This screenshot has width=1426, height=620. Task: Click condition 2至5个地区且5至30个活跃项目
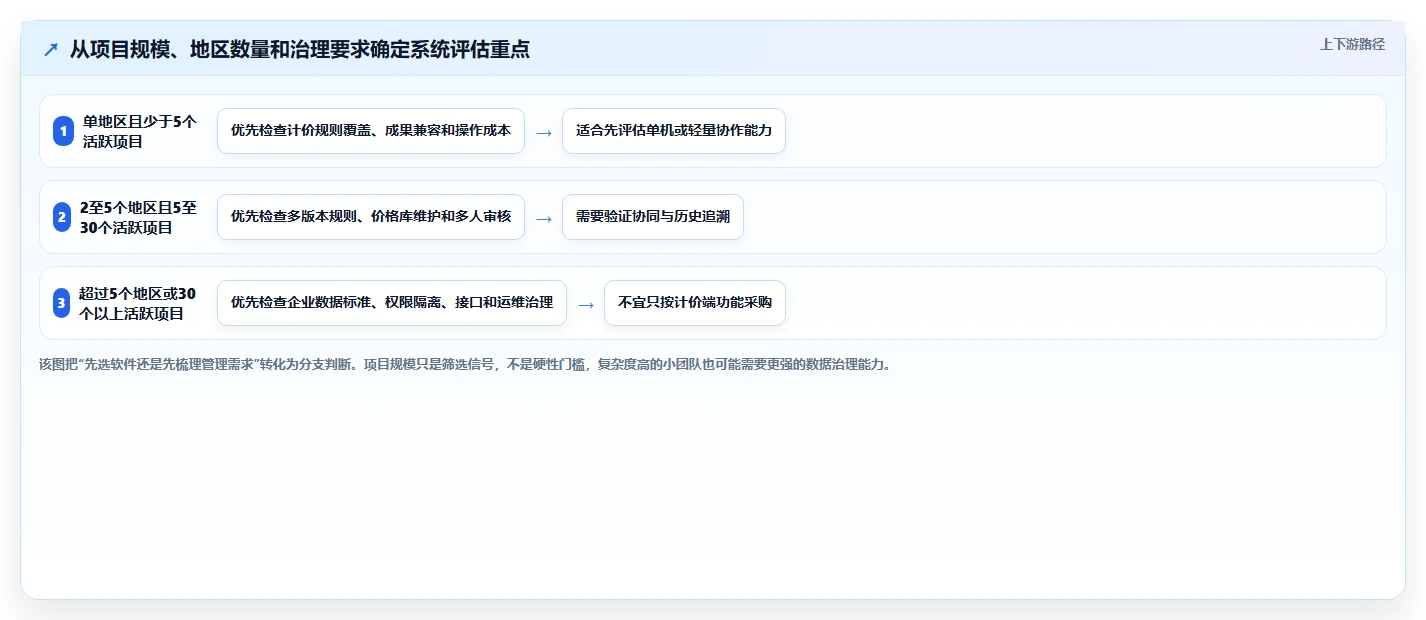pos(138,217)
